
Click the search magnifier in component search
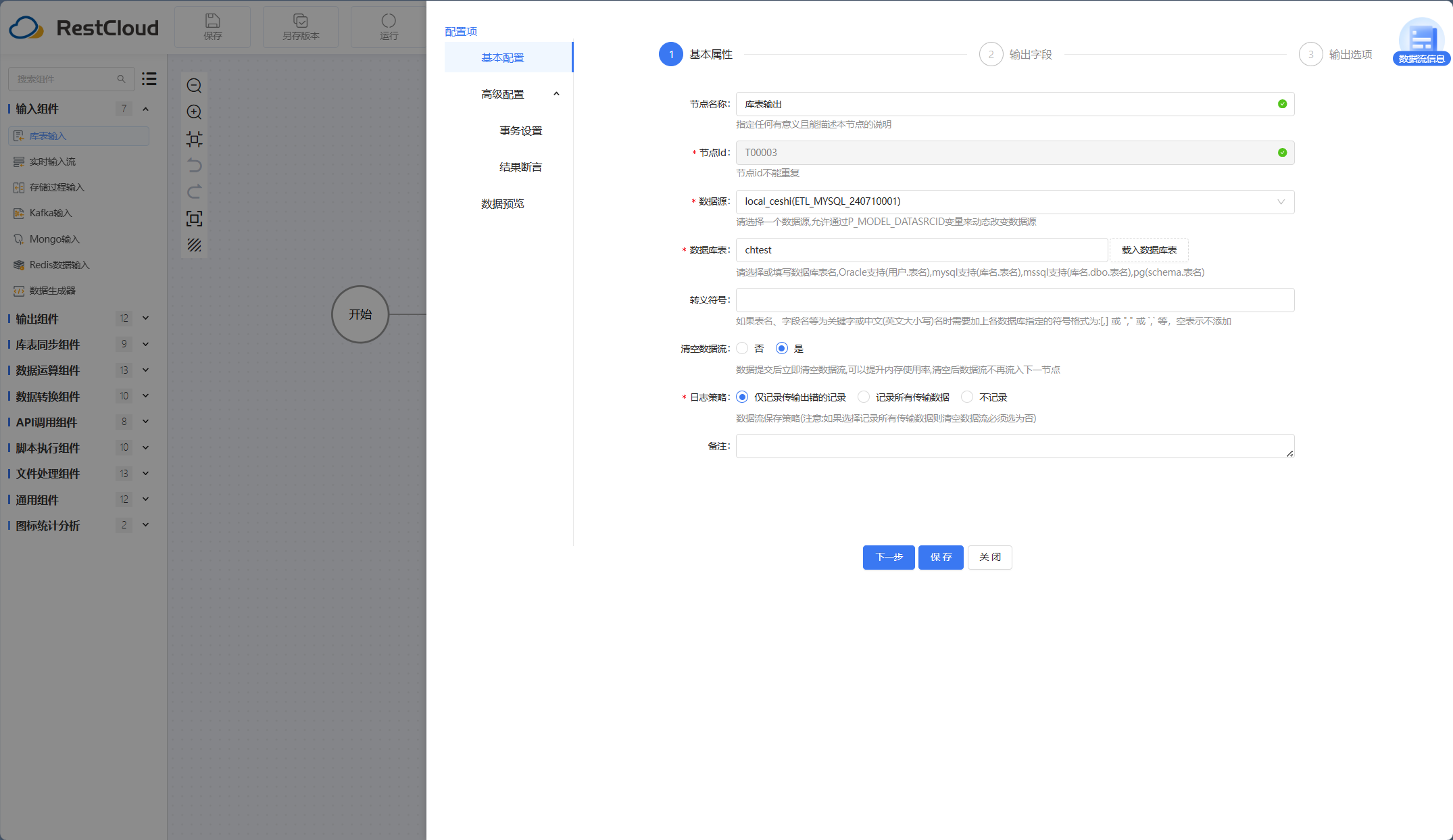pos(121,79)
